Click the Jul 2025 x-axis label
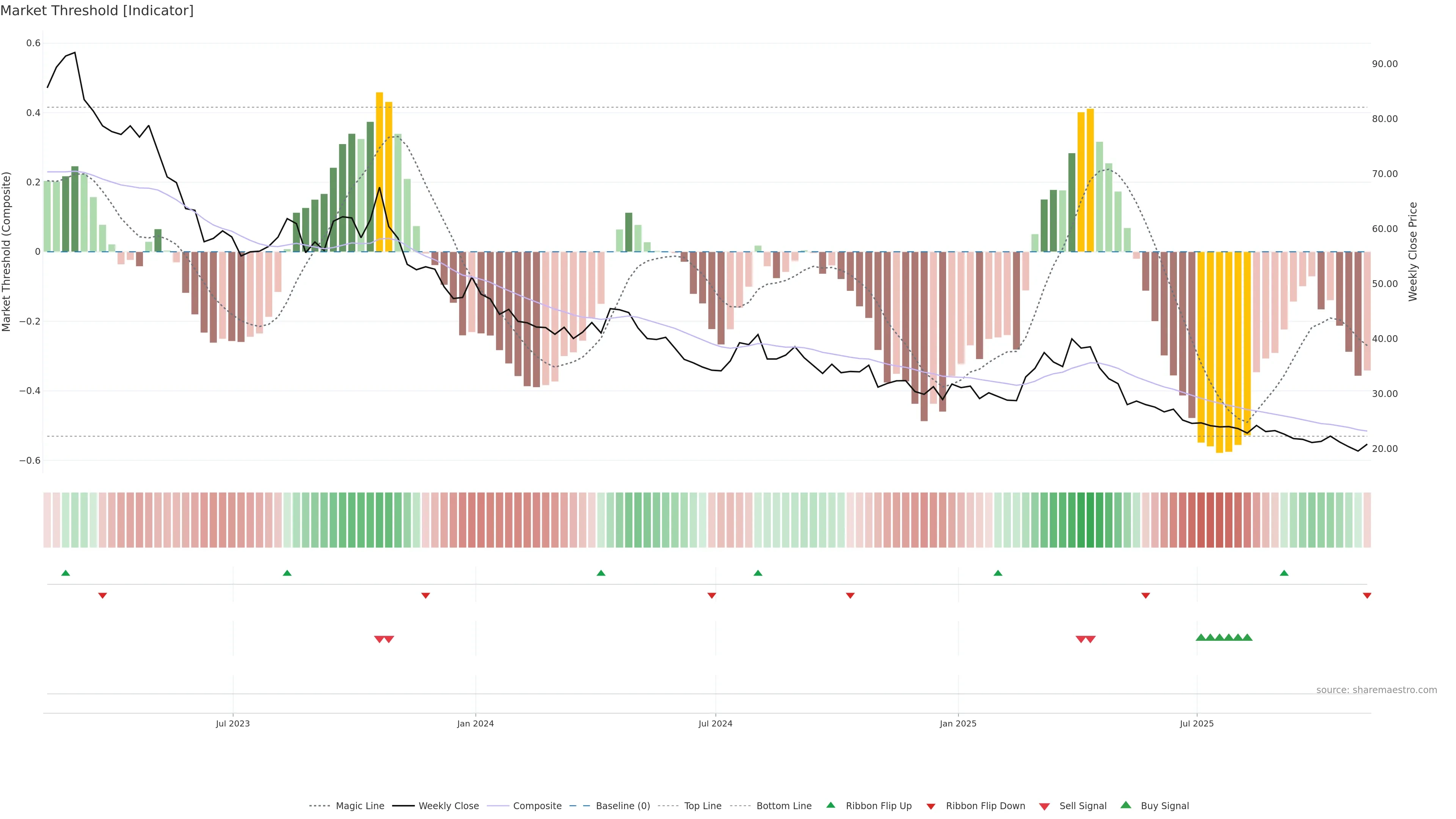 coord(1197,723)
